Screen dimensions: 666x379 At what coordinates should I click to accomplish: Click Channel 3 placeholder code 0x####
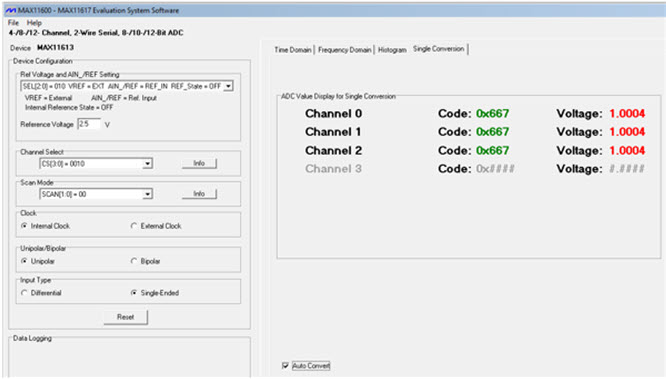pos(495,169)
